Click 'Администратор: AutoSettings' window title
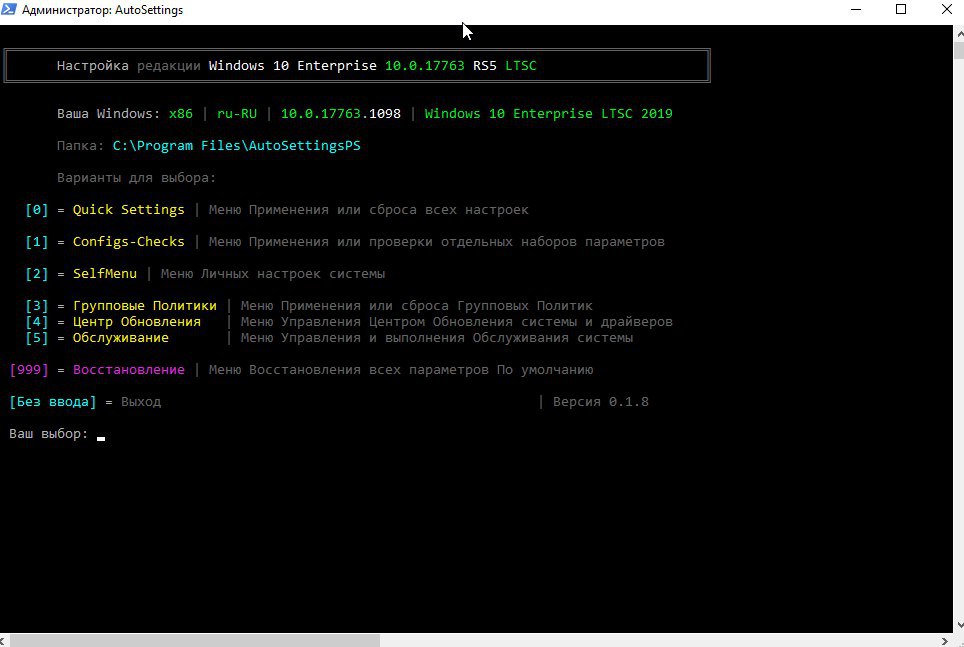Image resolution: width=964 pixels, height=647 pixels. 103,10
